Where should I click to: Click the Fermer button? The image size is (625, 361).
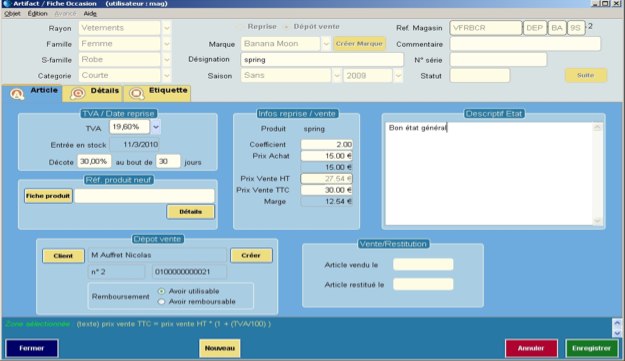(x=31, y=348)
